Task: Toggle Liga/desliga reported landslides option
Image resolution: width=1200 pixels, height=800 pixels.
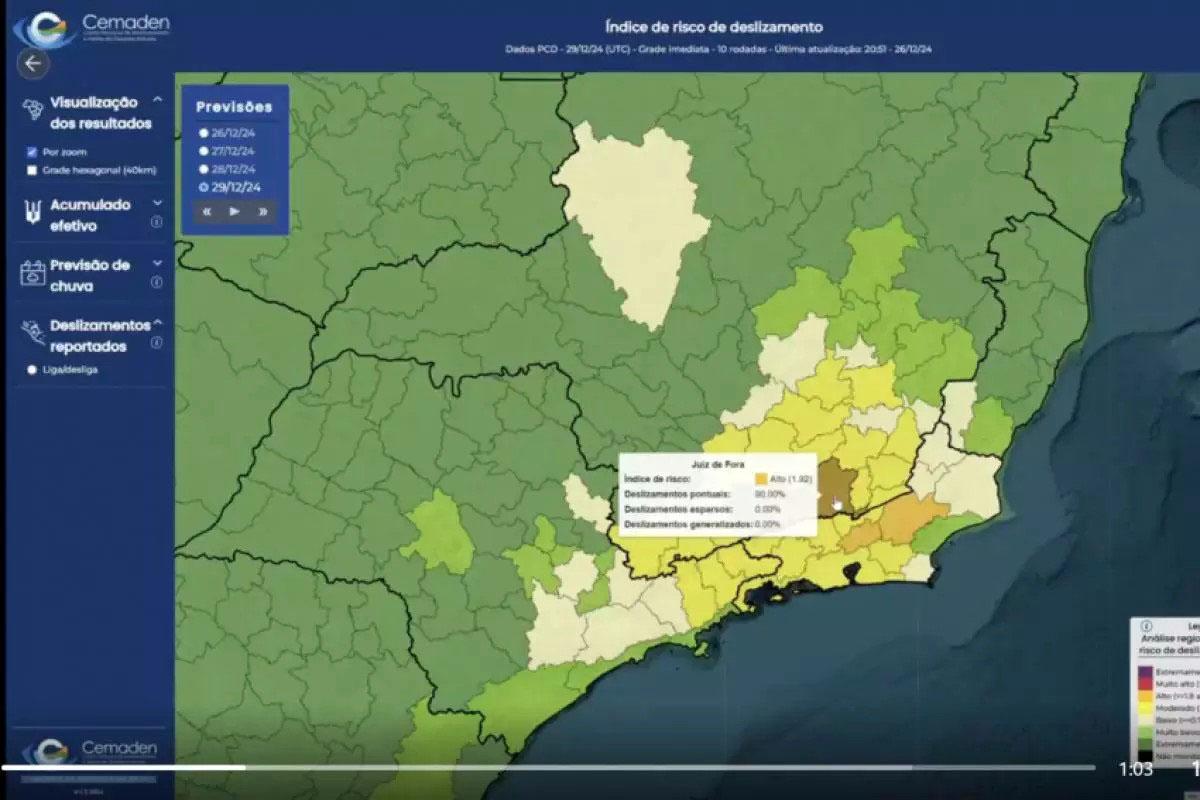Action: point(33,370)
